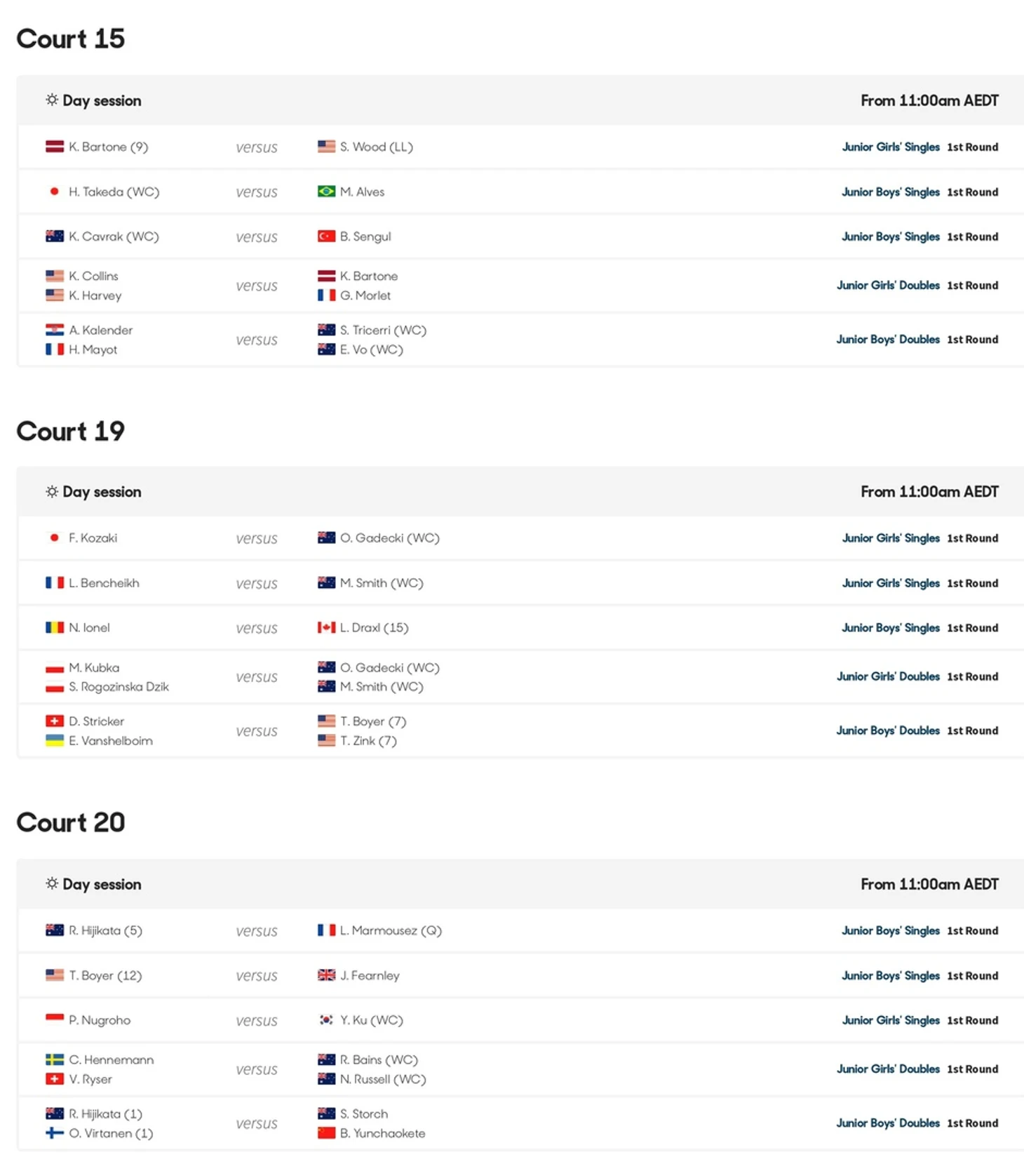
Task: Click the Finland flag next to O. Virtanen
Action: point(55,1132)
